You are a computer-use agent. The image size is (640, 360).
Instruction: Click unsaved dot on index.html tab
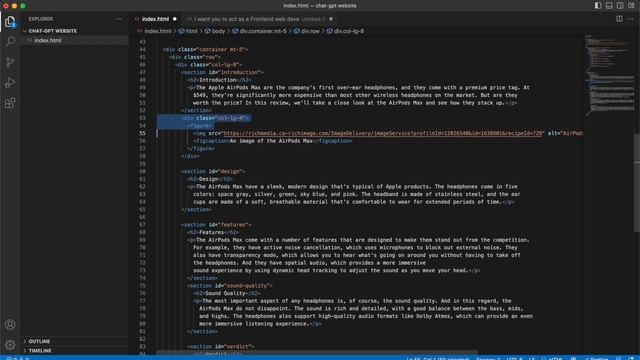point(175,19)
